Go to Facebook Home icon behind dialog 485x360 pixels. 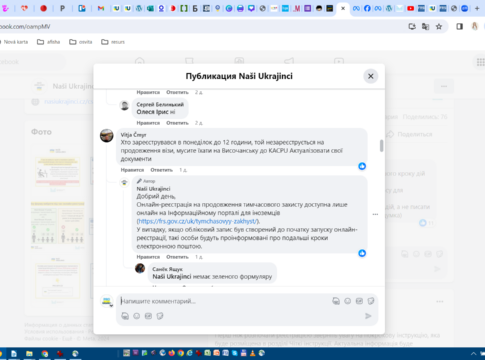tap(140, 61)
